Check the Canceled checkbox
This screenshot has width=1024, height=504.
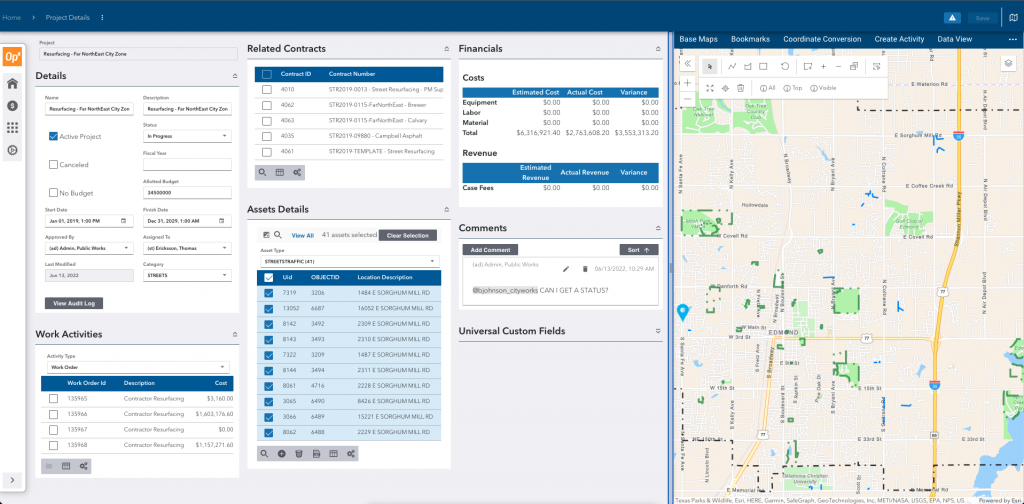point(54,164)
